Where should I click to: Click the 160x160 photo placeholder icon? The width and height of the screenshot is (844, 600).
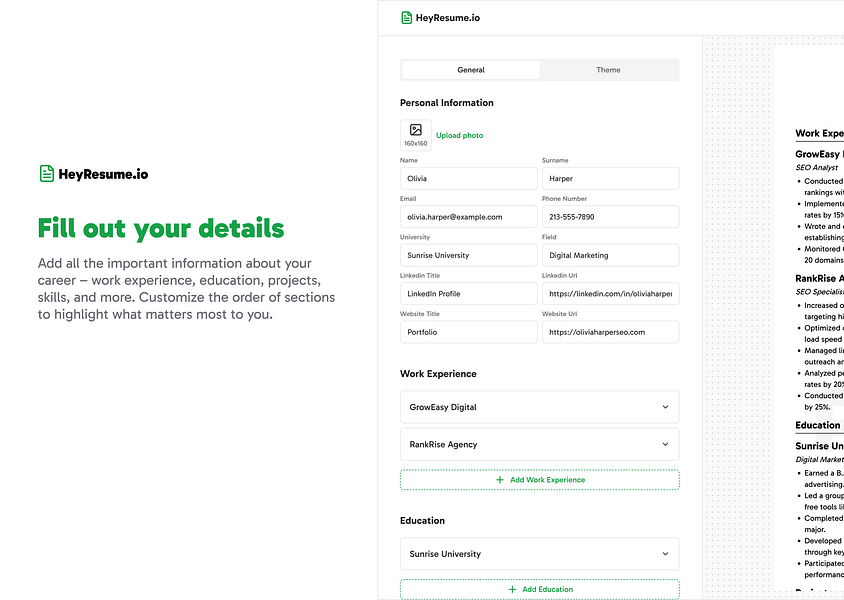click(415, 128)
